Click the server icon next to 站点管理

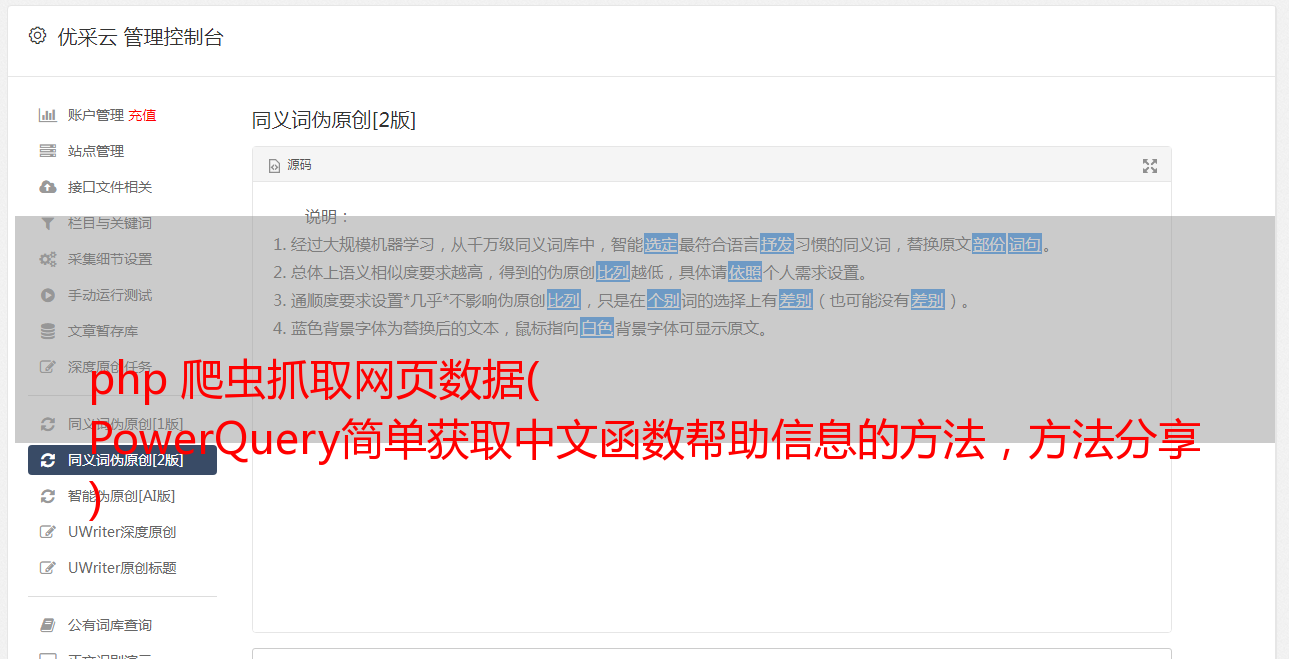click(48, 151)
